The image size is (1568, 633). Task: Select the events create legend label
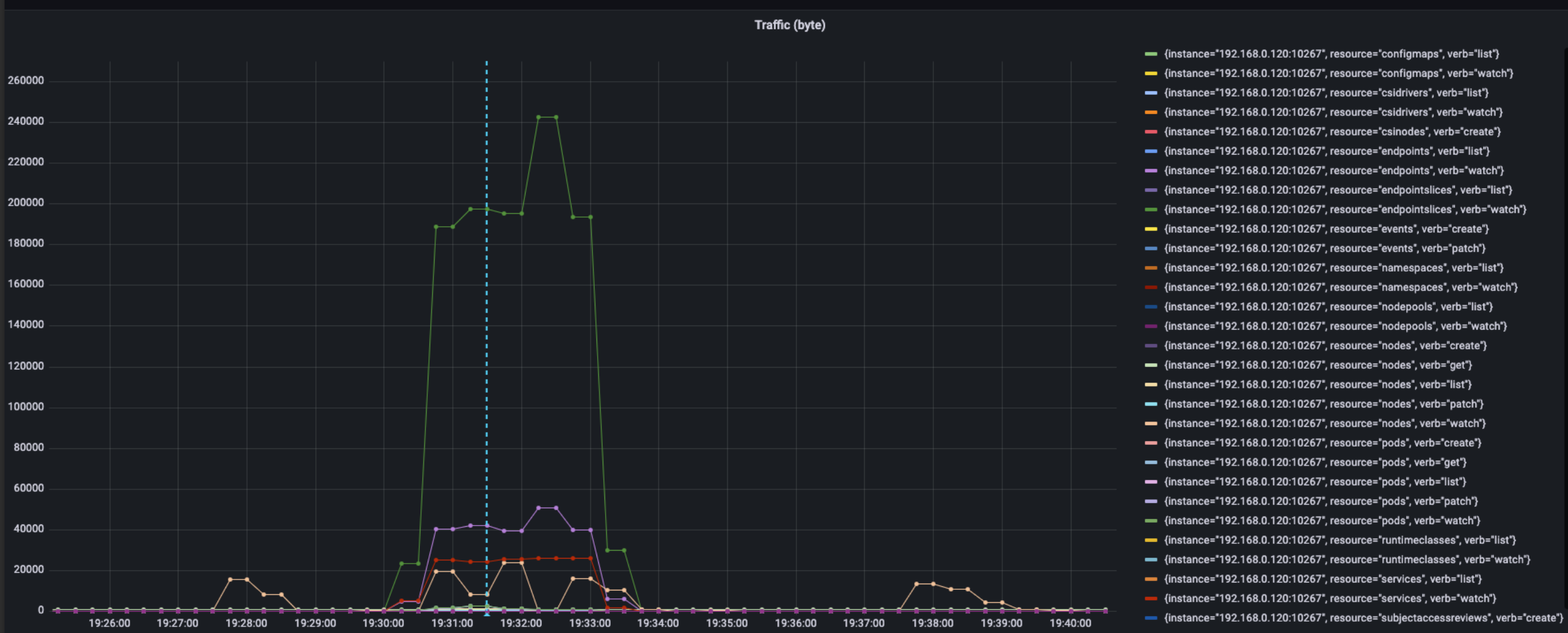[1327, 229]
